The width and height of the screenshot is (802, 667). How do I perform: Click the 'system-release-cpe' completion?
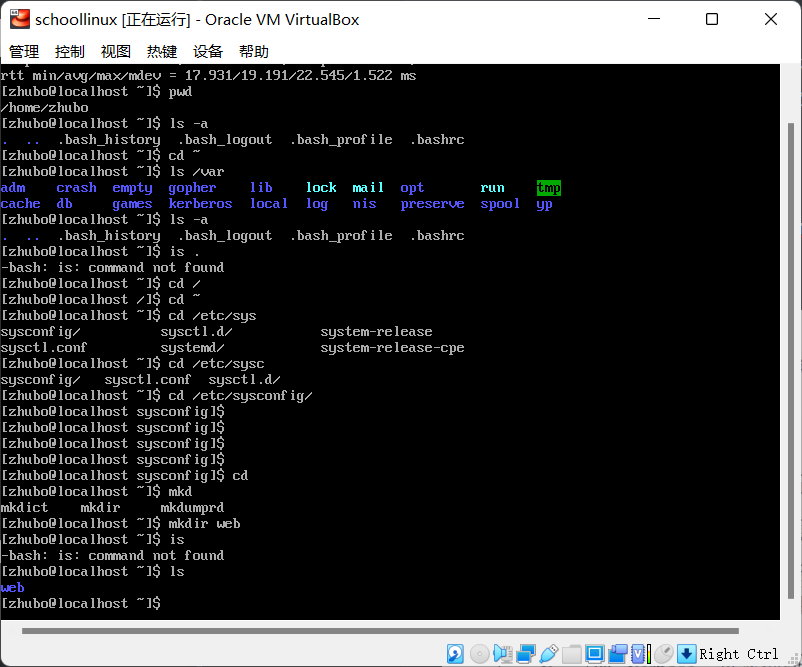tap(392, 348)
